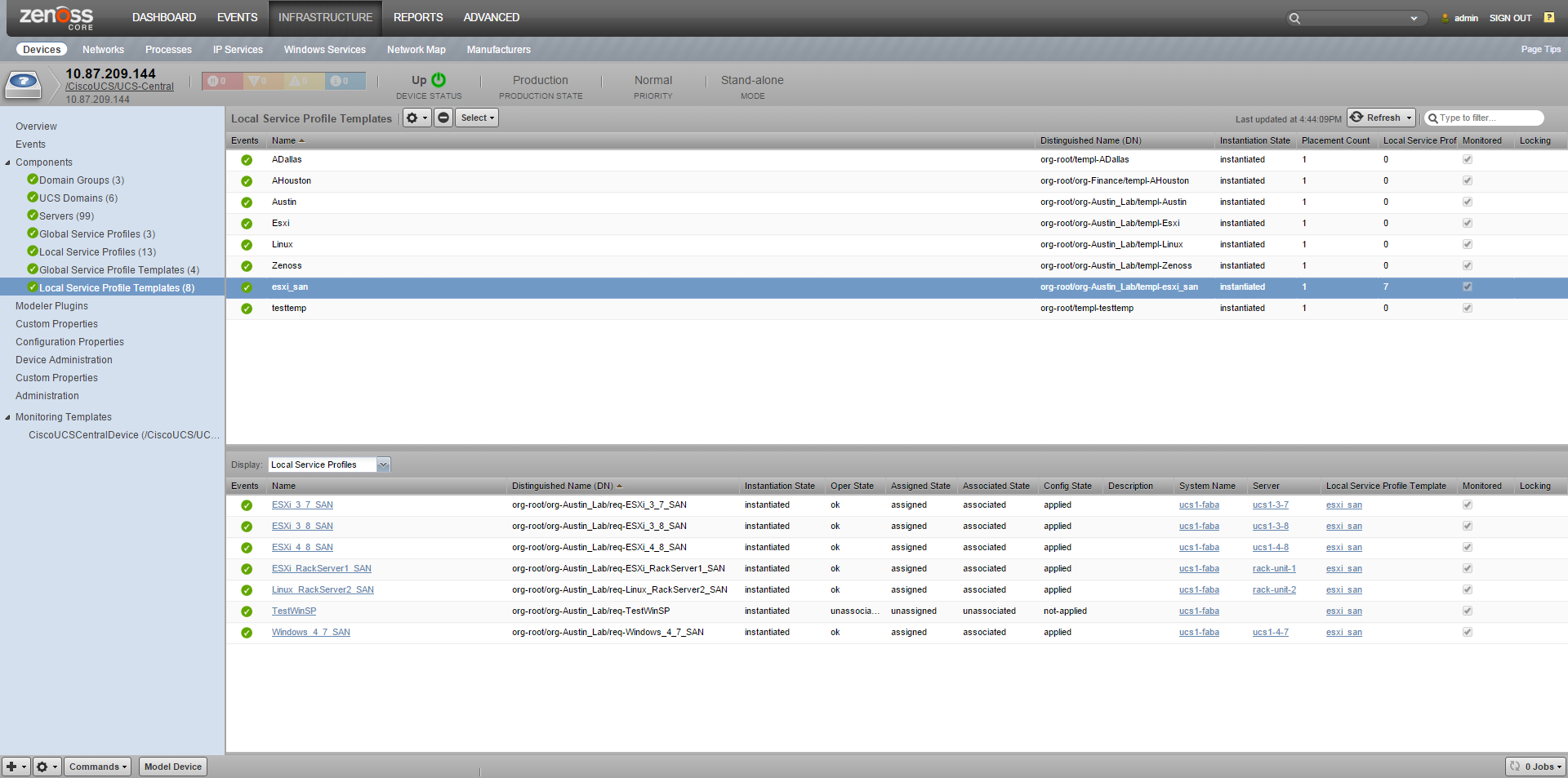Click the green Up power status icon

[x=439, y=80]
